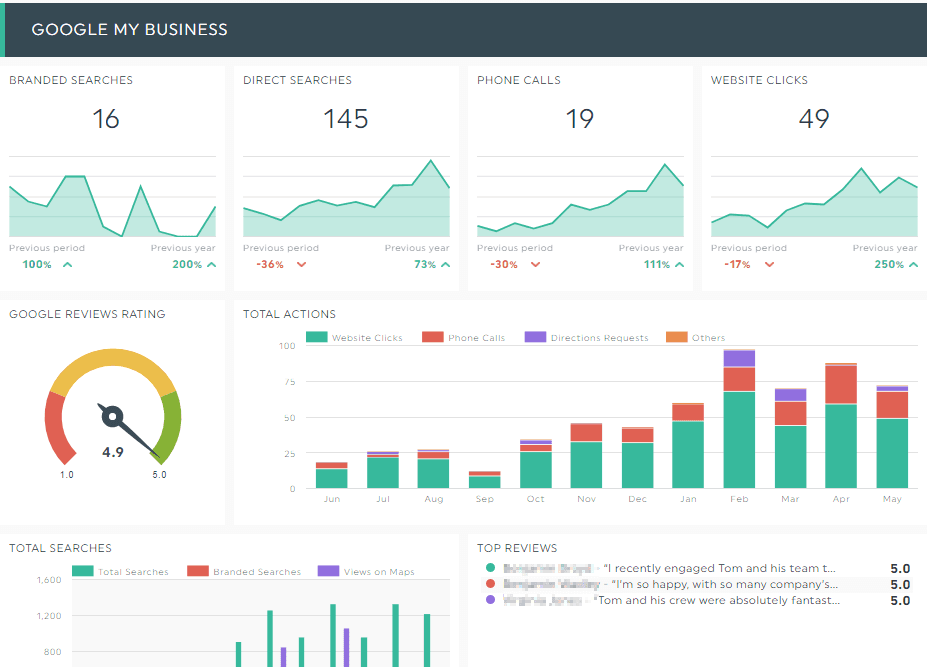Click the 4.9 rating gauge value

coord(112,452)
